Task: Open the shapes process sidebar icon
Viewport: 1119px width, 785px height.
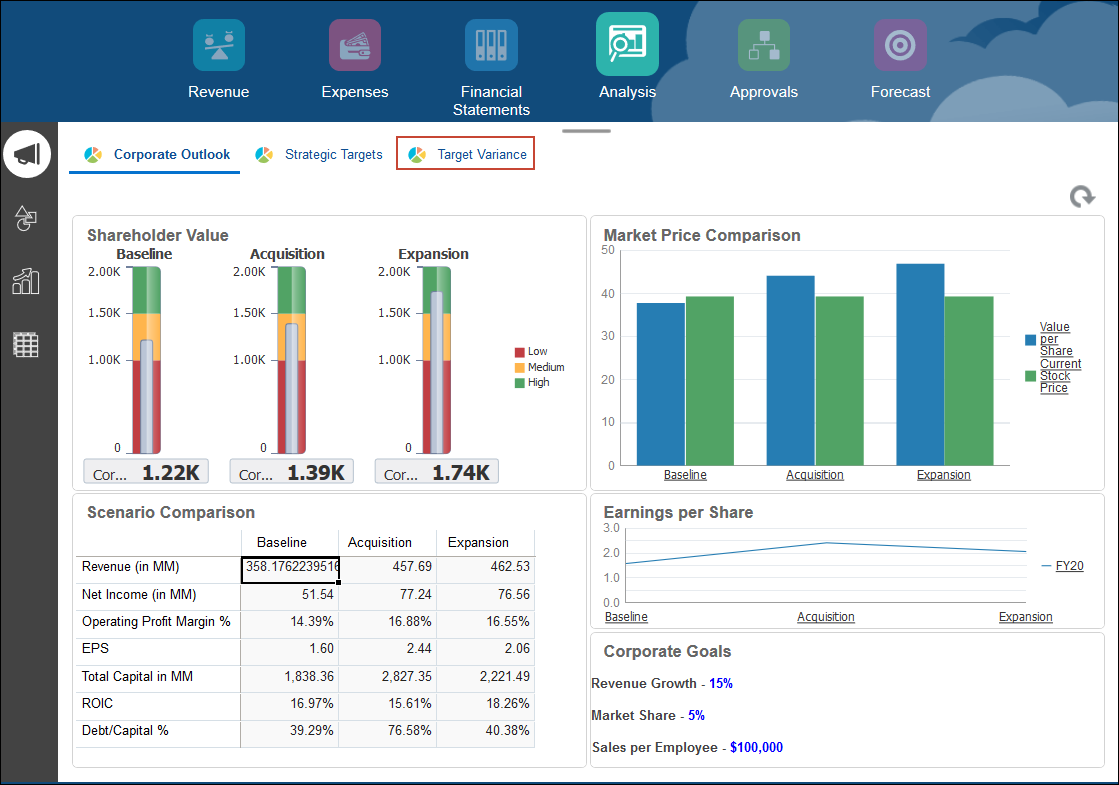Action: pos(27,219)
